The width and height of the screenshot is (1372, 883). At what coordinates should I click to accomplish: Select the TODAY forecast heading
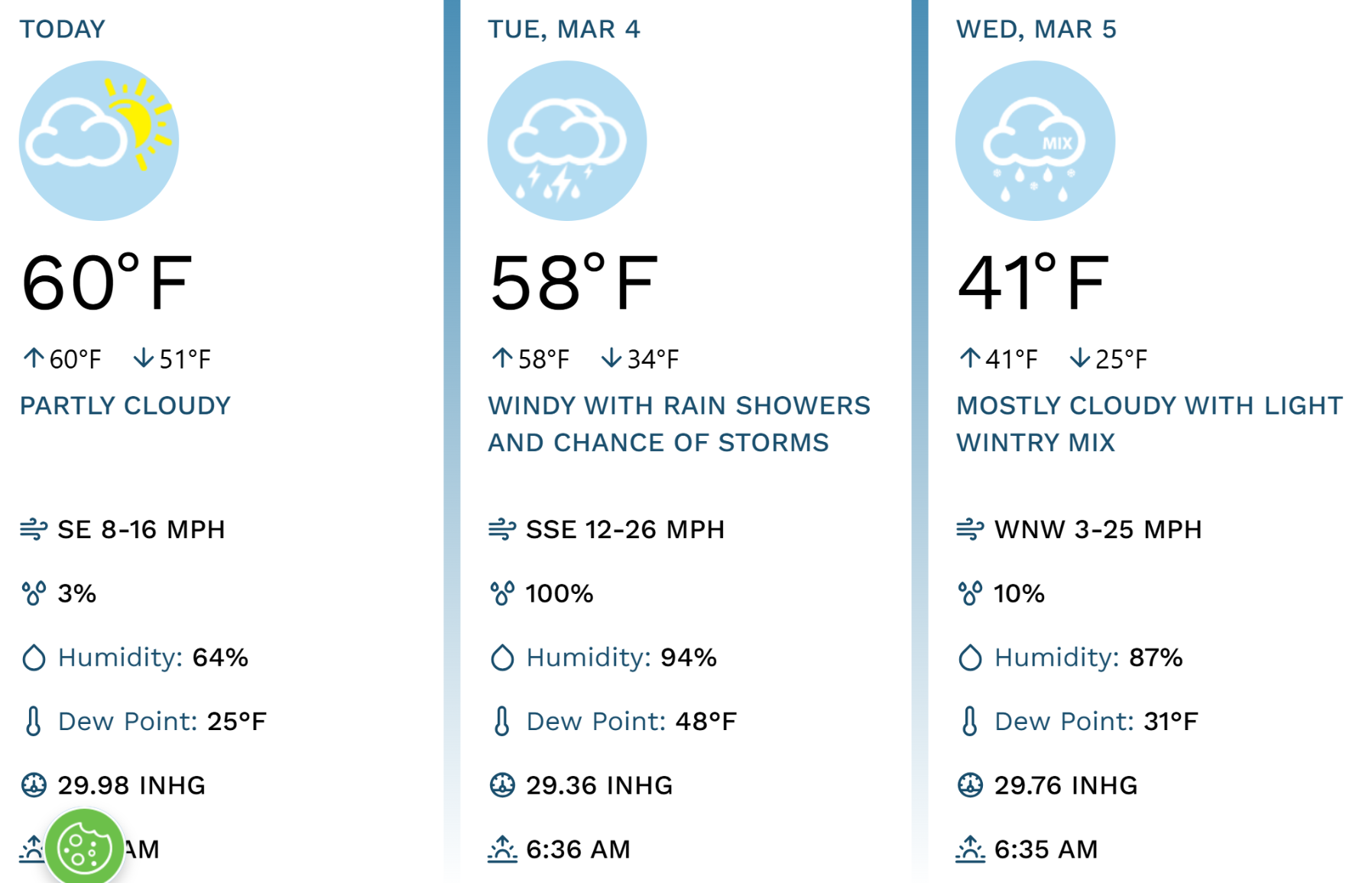pos(63,29)
